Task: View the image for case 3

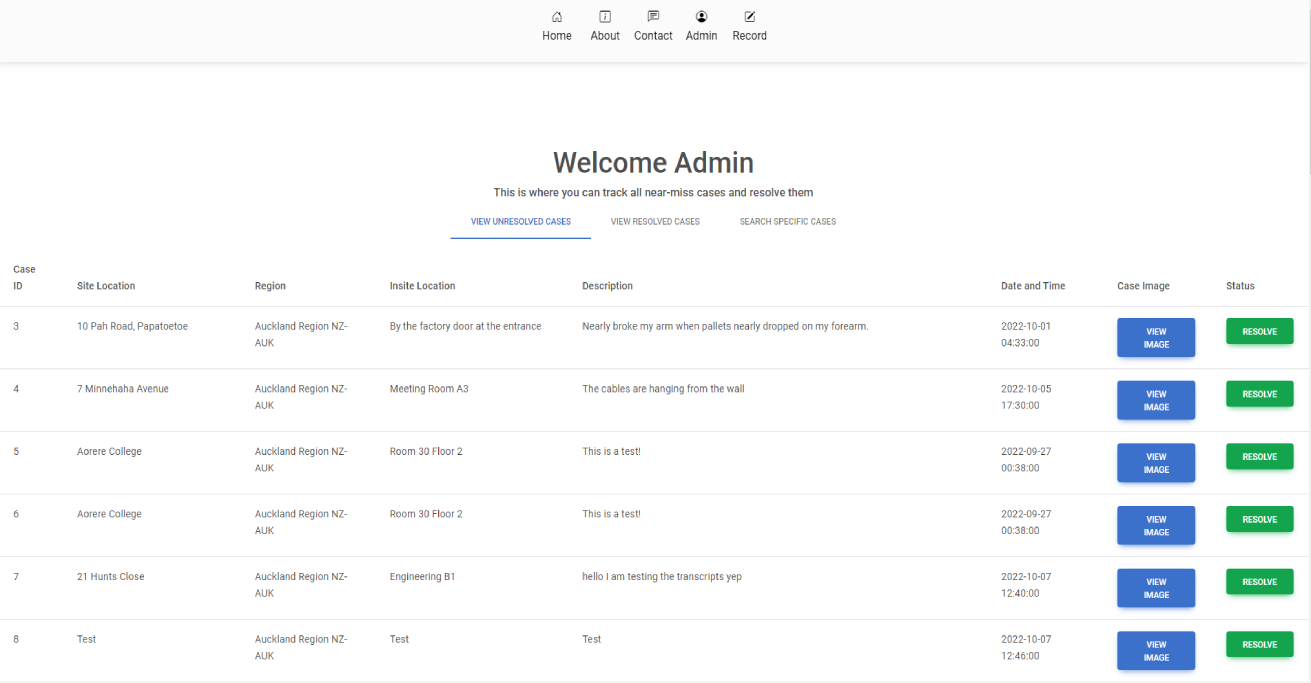Action: [x=1156, y=337]
